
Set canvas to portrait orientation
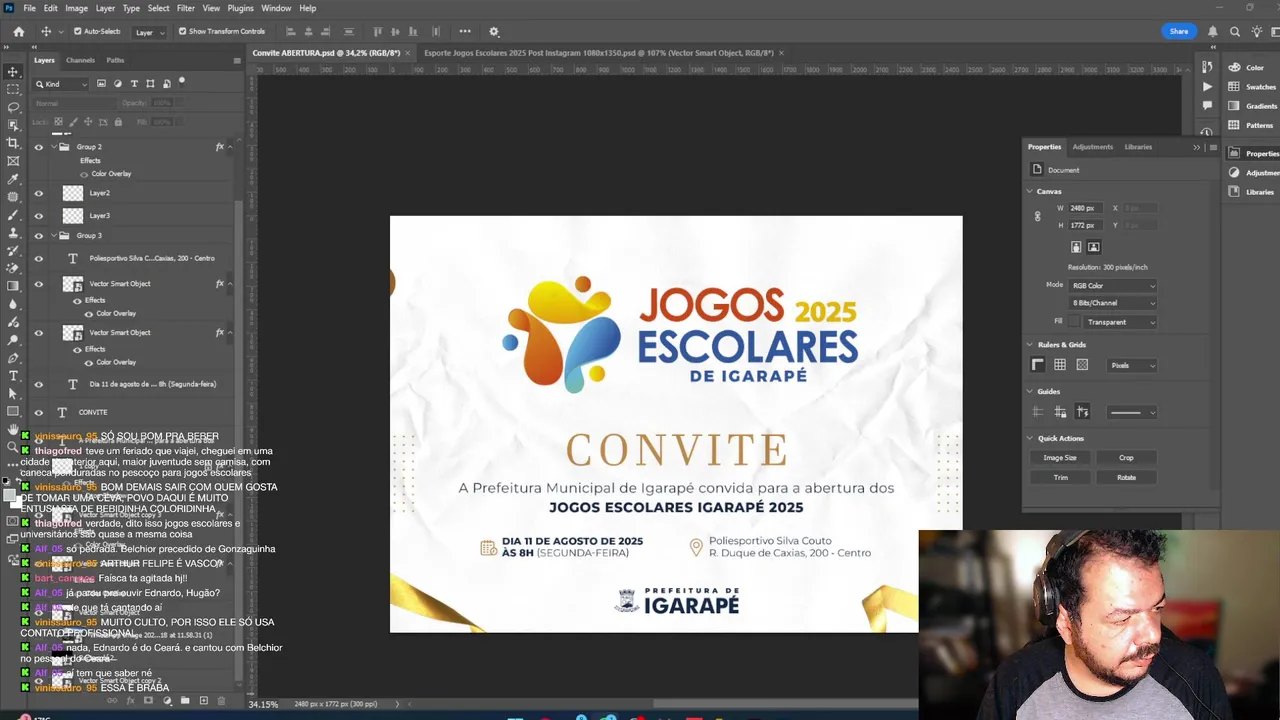(x=1076, y=247)
